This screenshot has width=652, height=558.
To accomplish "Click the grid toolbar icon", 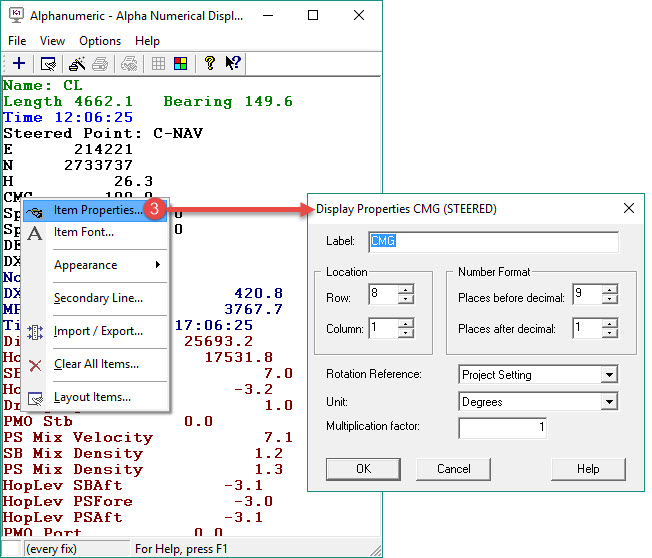I will click(158, 64).
